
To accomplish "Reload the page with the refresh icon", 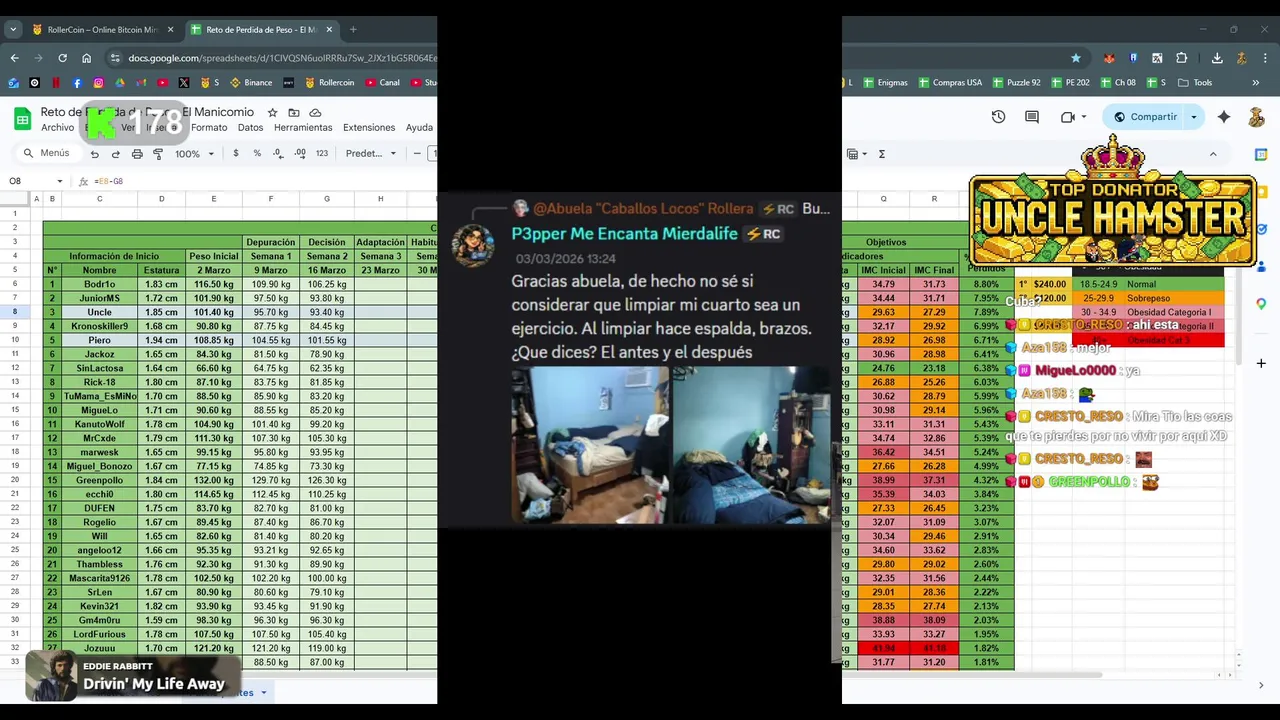I will (x=62, y=58).
